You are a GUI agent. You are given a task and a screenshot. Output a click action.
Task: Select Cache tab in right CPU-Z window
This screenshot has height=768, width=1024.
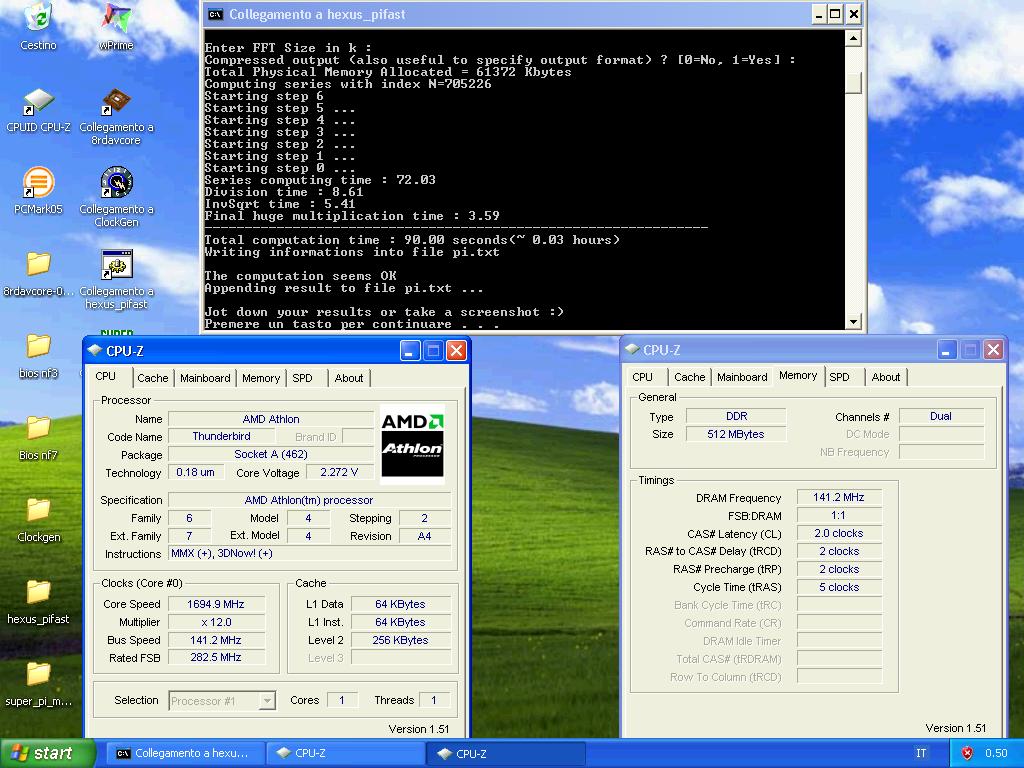click(690, 377)
